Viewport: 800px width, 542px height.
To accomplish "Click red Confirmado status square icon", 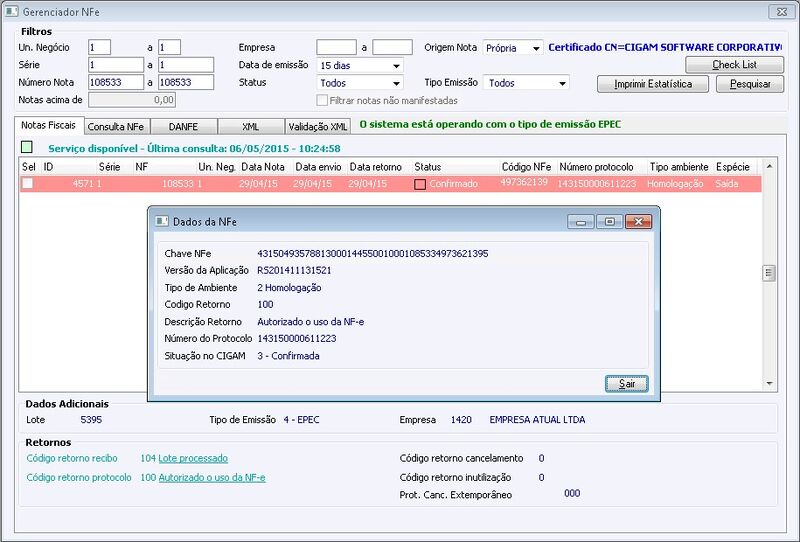I will point(420,184).
